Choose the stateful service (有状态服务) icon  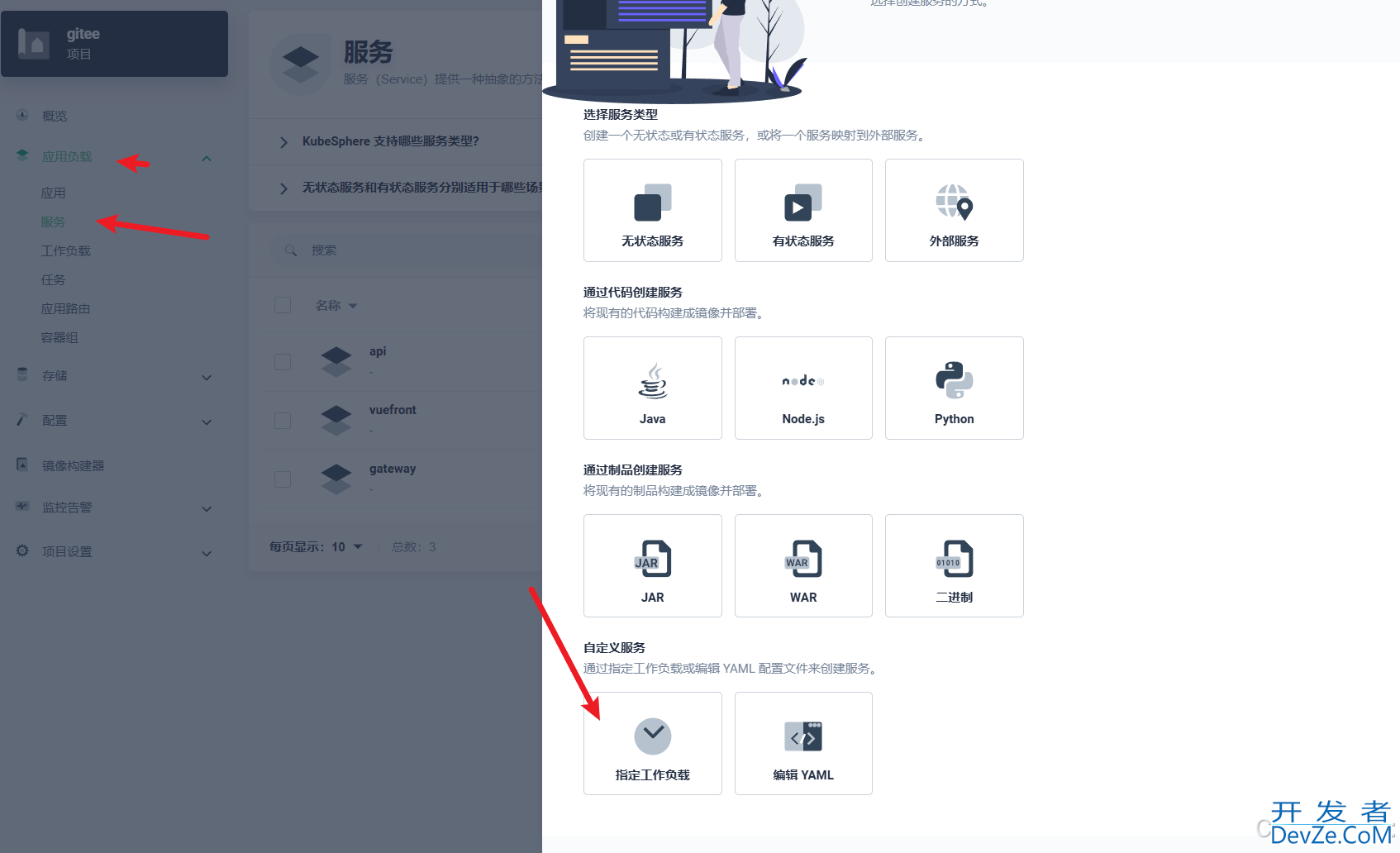click(803, 203)
